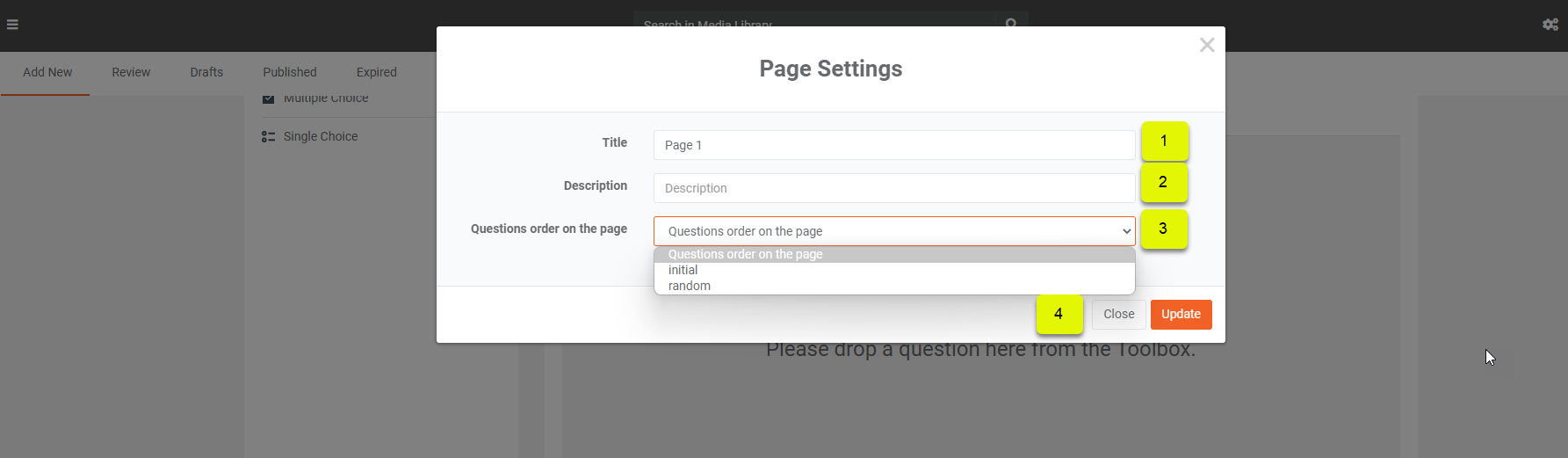1568x458 pixels.
Task: Focus the Description input field
Action: point(893,188)
